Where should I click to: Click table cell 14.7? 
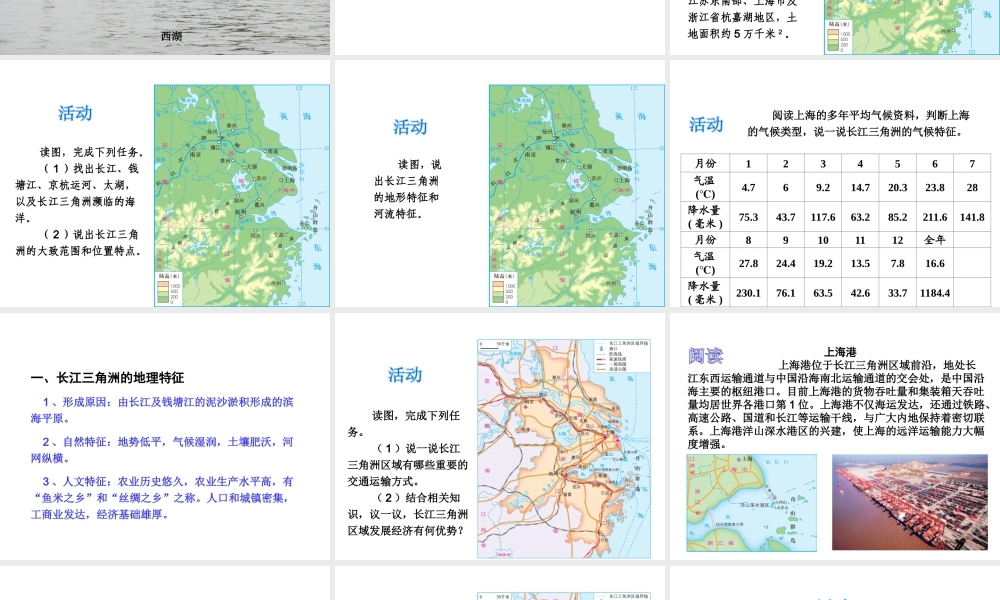(x=860, y=187)
